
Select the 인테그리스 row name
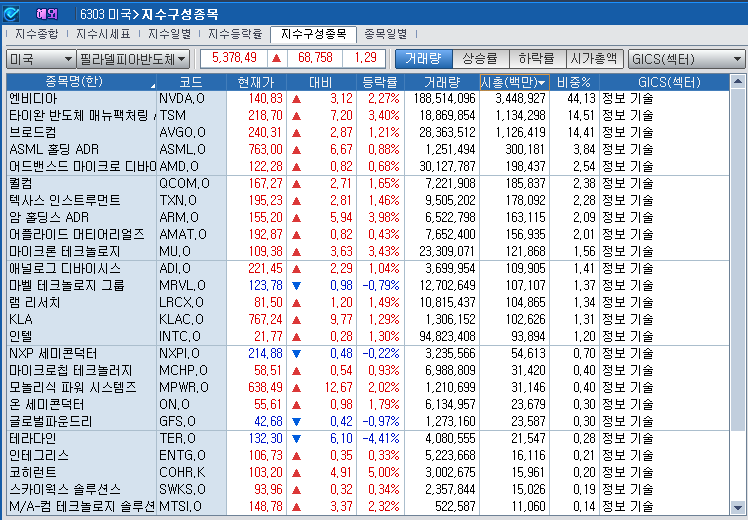pyautogui.click(x=39, y=455)
